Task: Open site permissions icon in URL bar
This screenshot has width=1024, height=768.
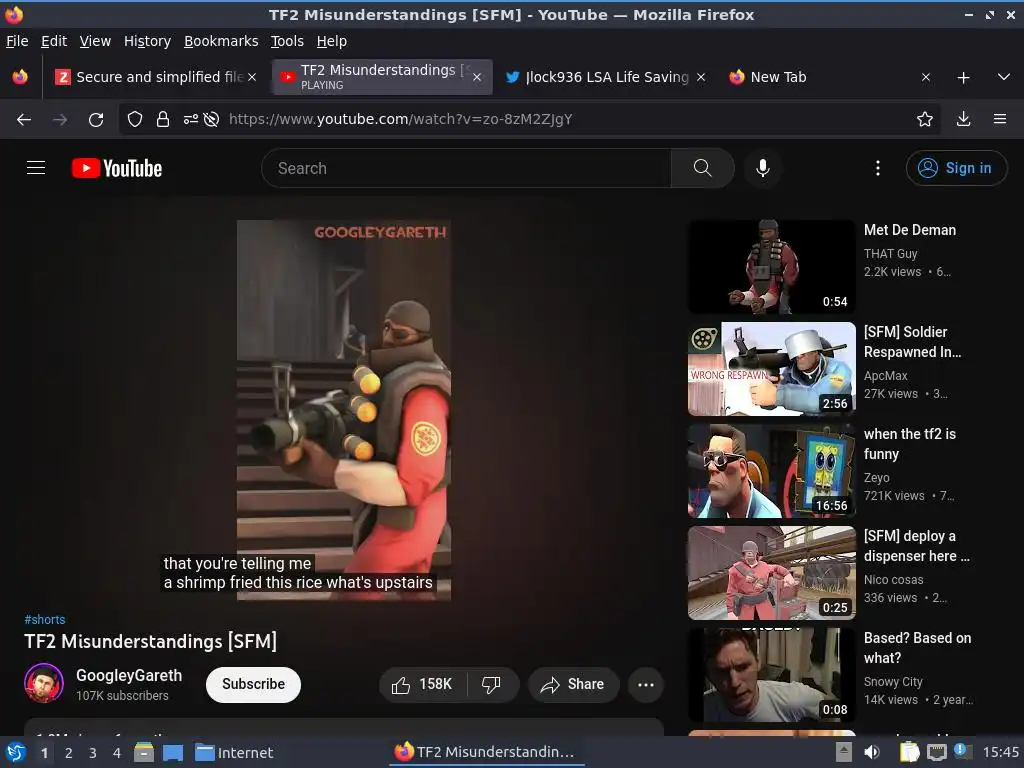Action: tap(191, 119)
